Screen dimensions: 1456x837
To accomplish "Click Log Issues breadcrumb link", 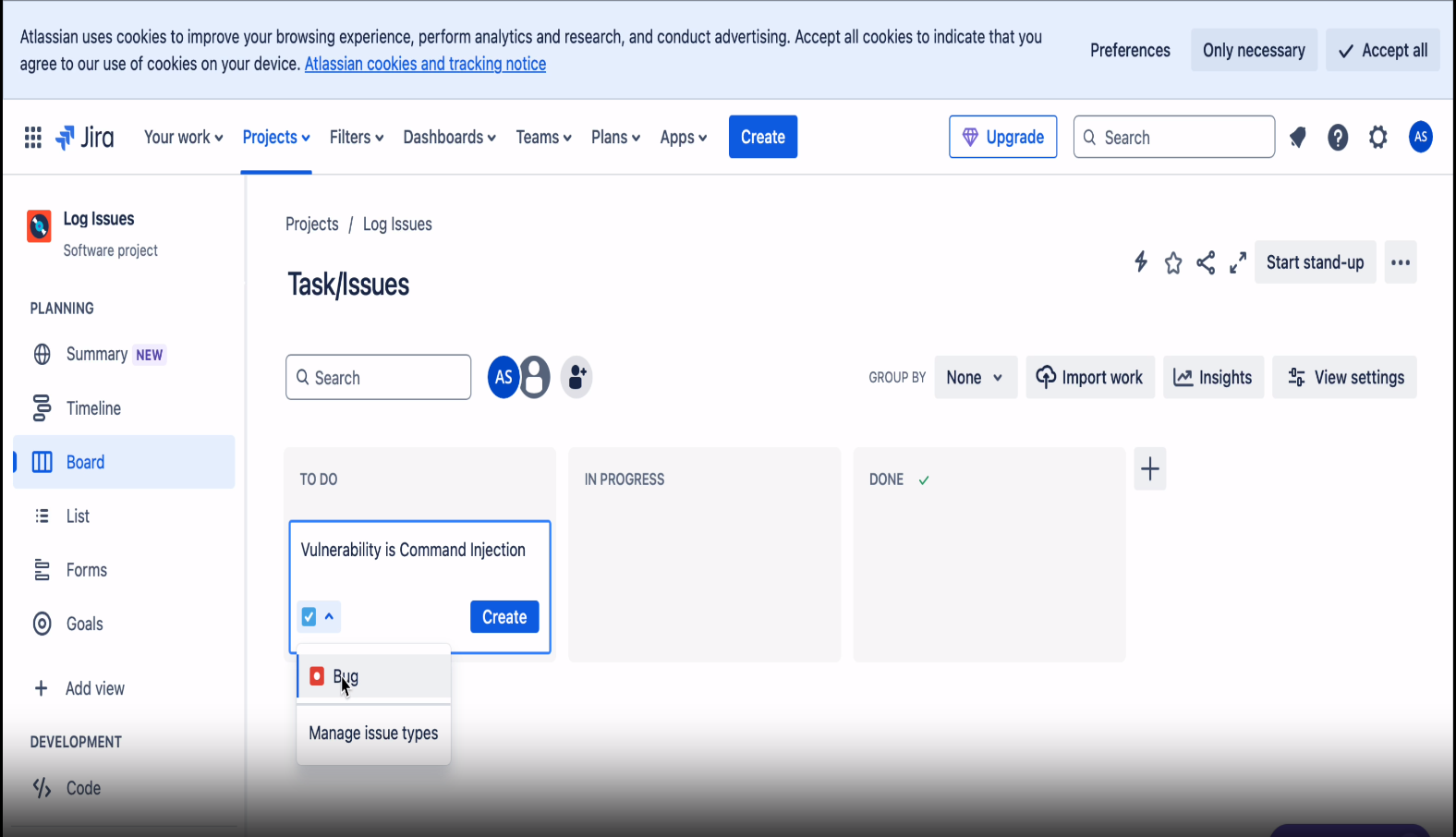I will click(x=397, y=224).
